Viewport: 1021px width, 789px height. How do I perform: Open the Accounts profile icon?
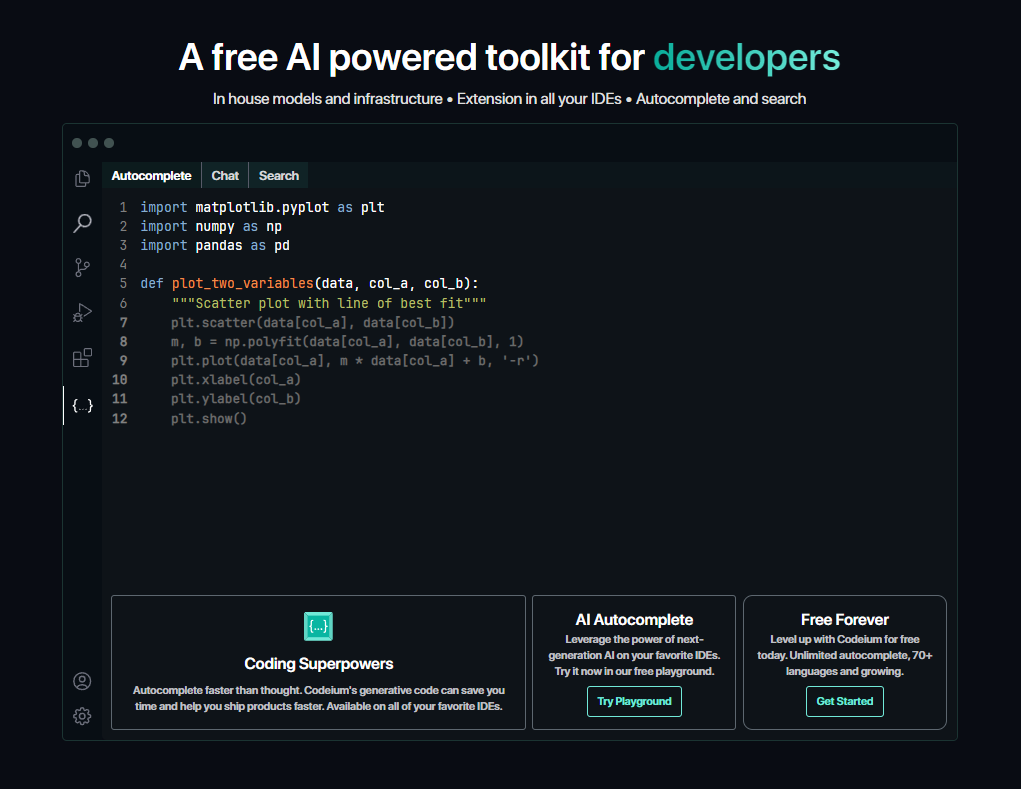82,681
